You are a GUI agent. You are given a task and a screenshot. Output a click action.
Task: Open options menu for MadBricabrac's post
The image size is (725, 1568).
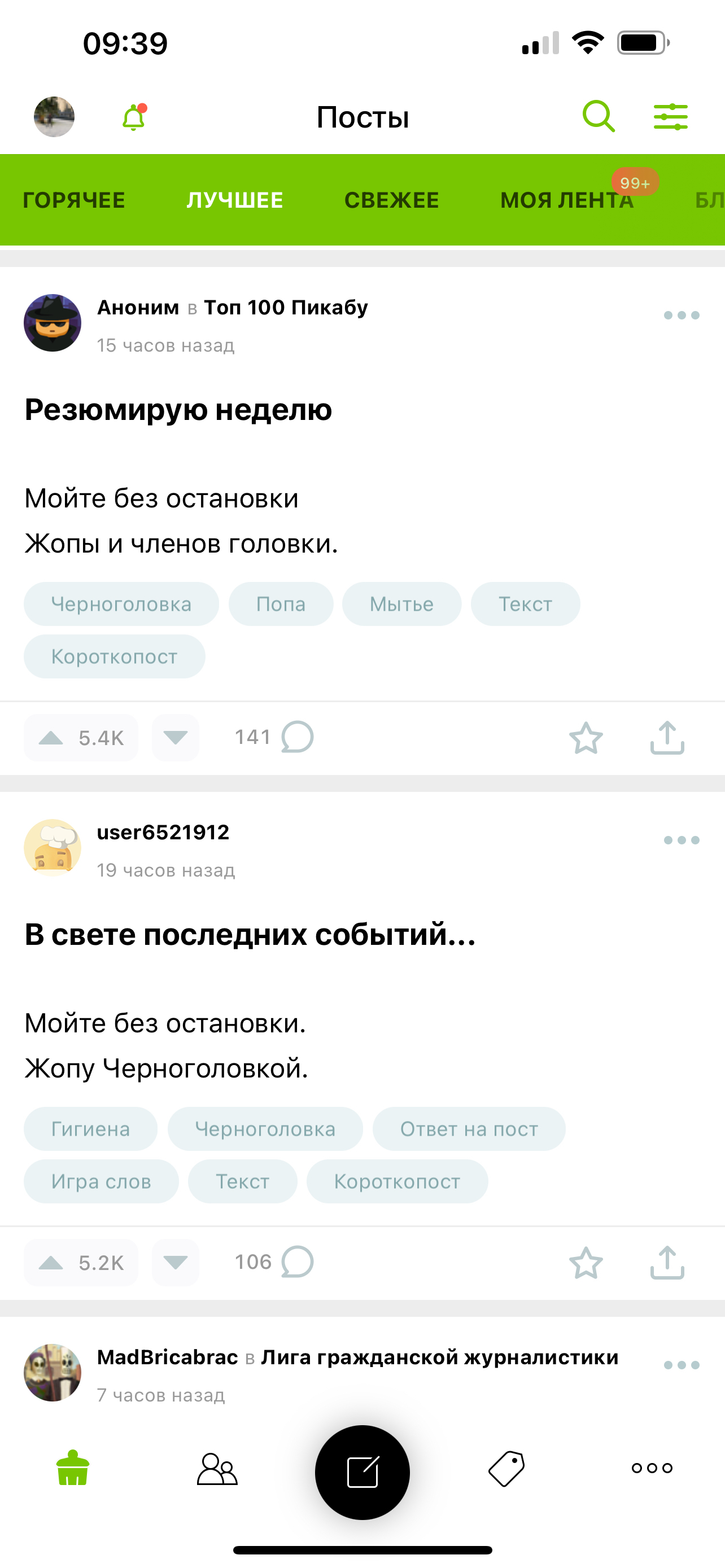point(681,1365)
